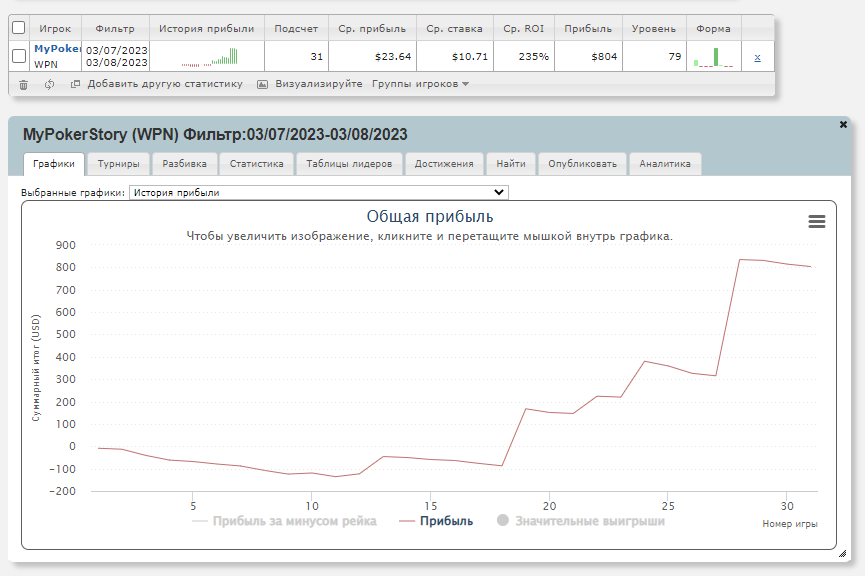This screenshot has width=865, height=576.
Task: Click the add another statistic icon
Action: (76, 84)
